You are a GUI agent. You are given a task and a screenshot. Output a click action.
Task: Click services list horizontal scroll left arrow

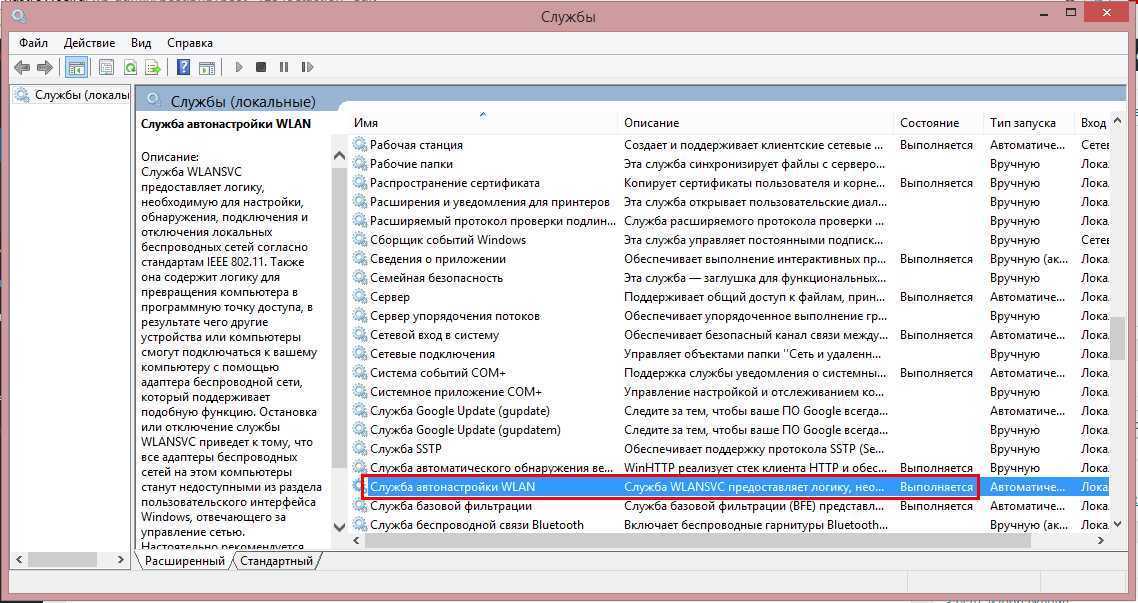[356, 541]
